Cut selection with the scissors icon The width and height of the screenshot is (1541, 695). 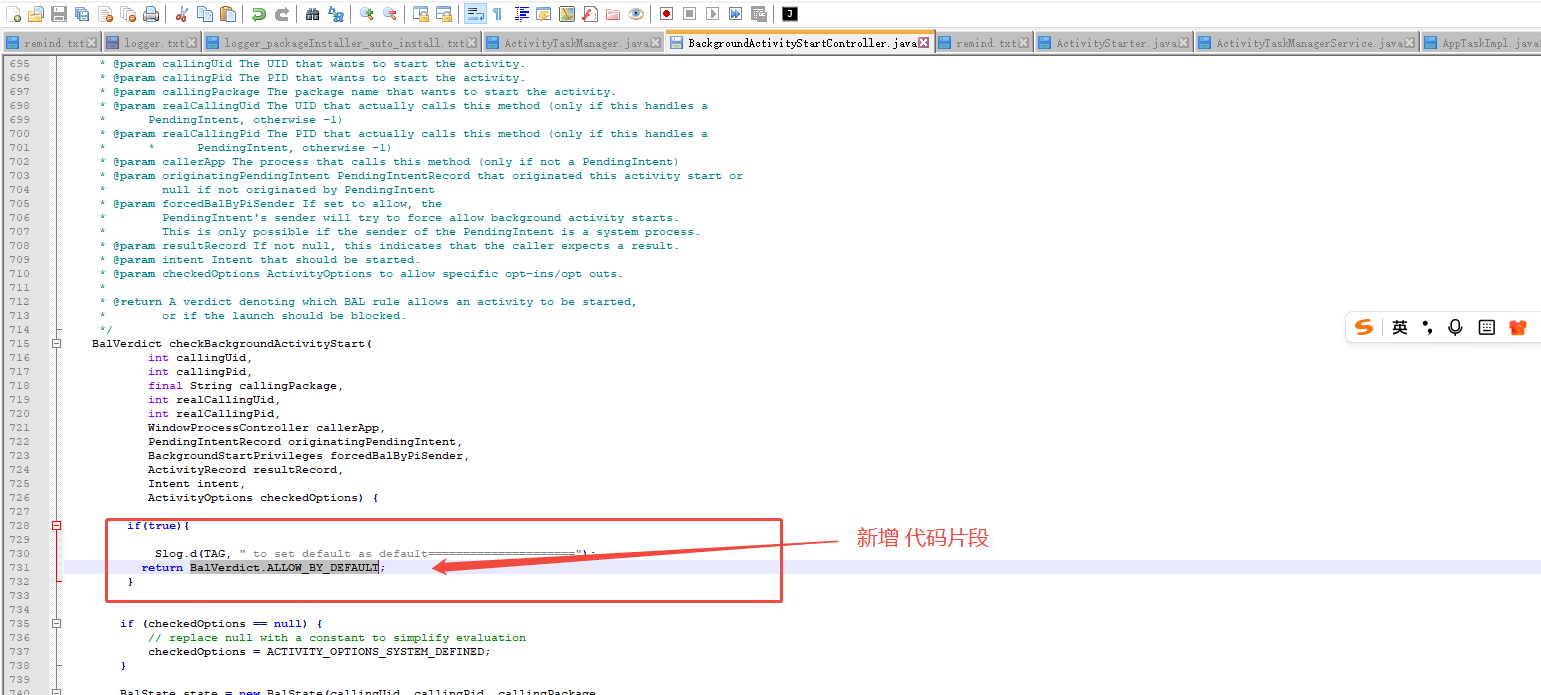(181, 14)
